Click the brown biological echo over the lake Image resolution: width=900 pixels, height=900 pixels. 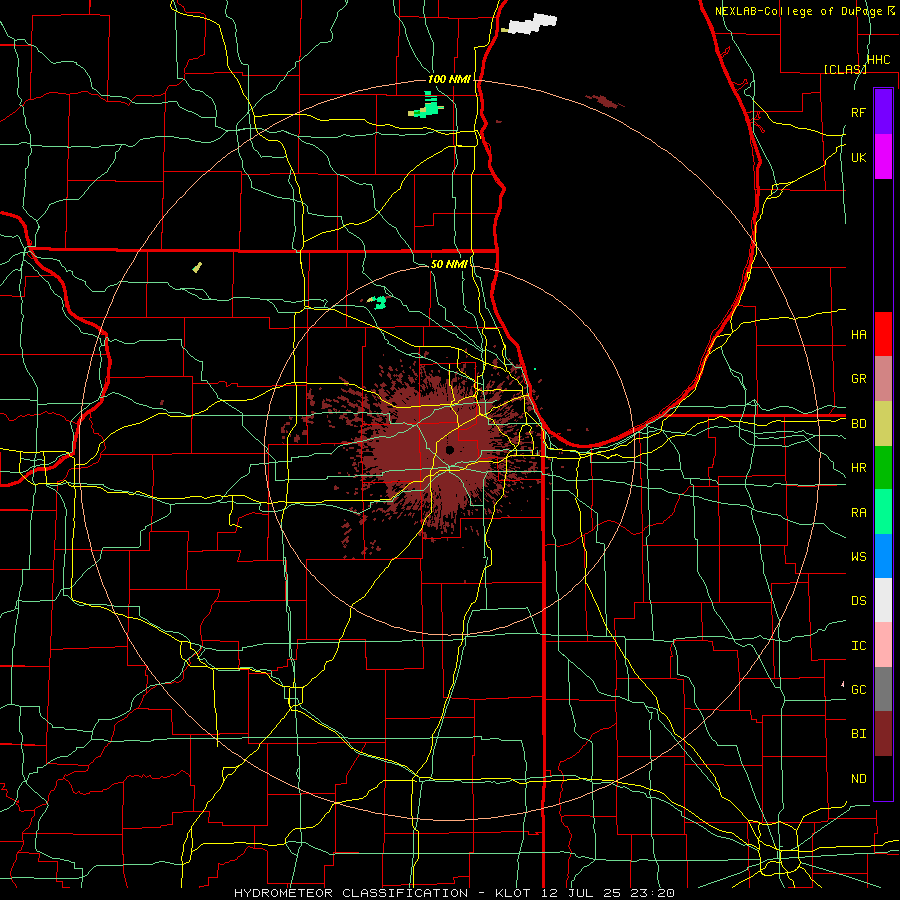coord(604,102)
